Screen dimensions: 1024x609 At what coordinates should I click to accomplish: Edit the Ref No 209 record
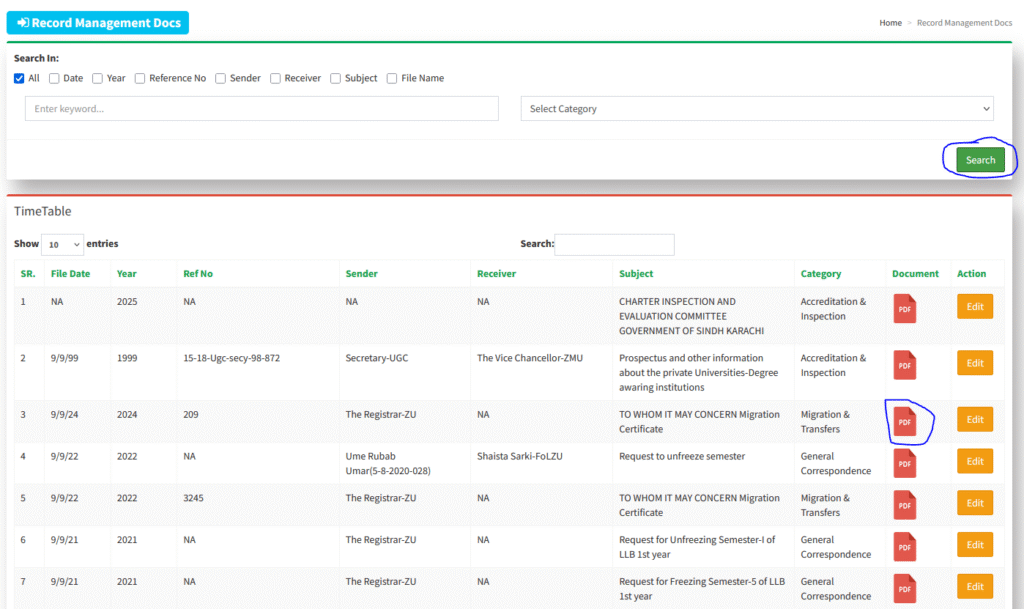(975, 420)
